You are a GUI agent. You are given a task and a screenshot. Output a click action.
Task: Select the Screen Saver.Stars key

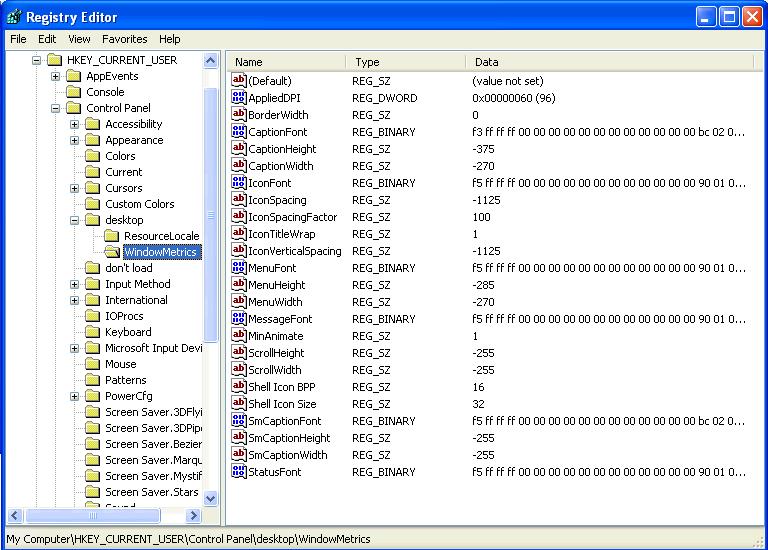point(152,492)
